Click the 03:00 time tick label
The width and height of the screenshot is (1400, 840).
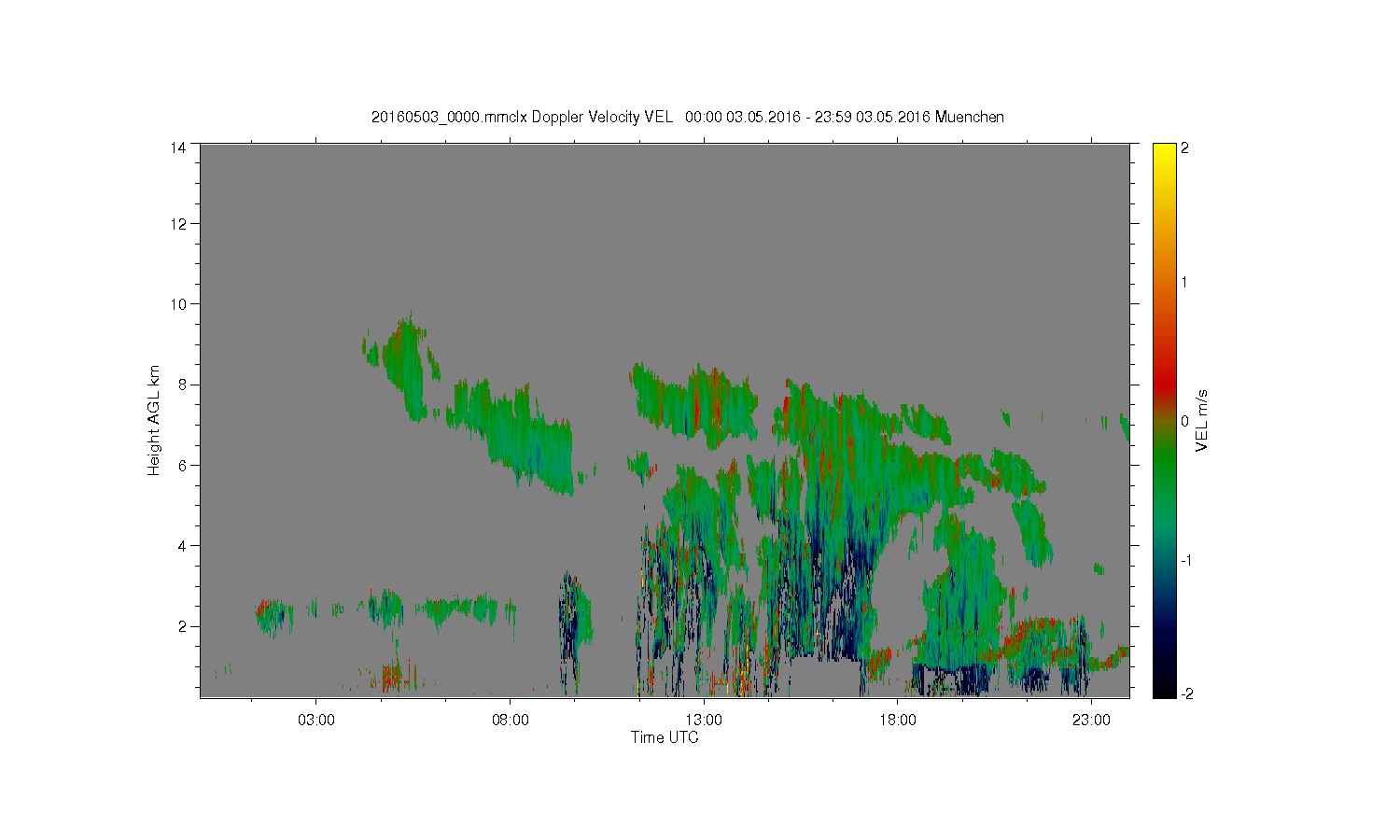point(316,720)
